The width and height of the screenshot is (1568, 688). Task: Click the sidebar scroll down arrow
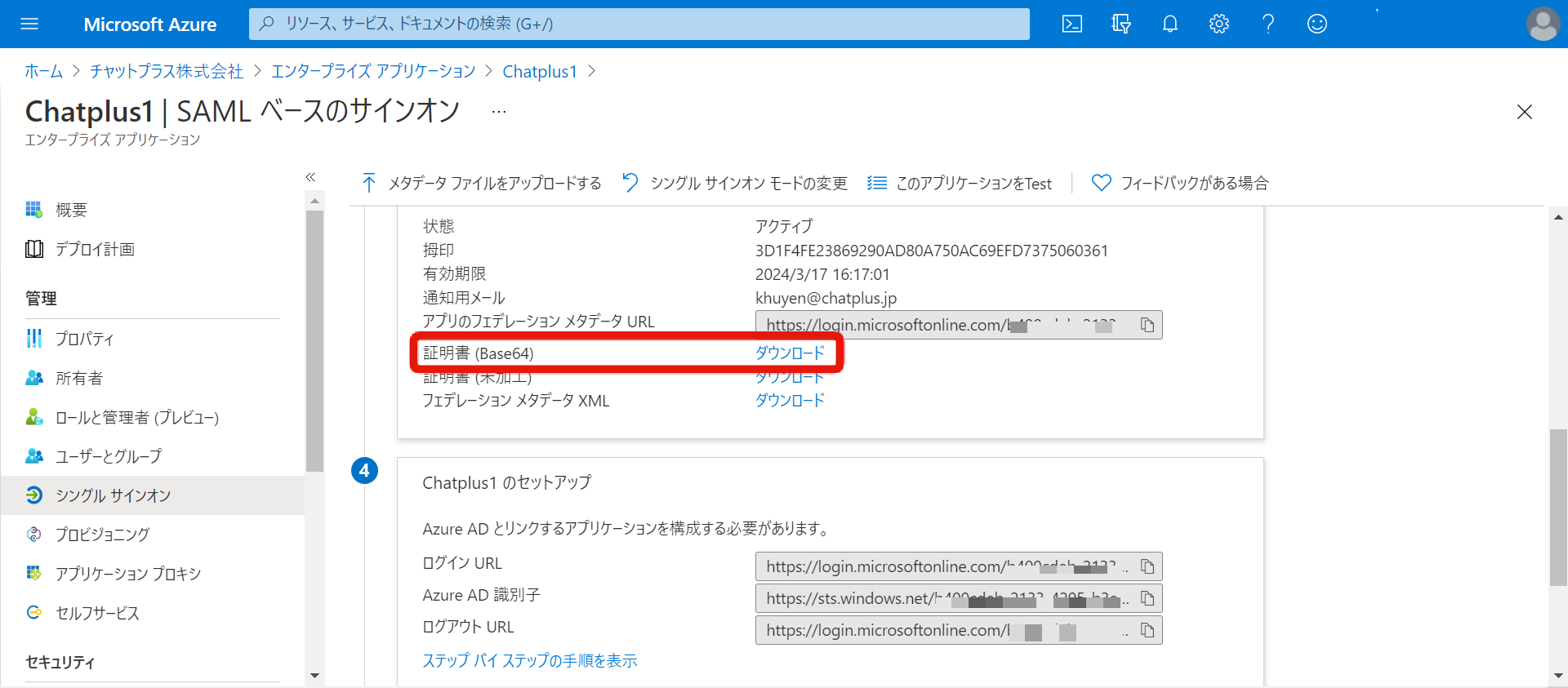tap(314, 676)
